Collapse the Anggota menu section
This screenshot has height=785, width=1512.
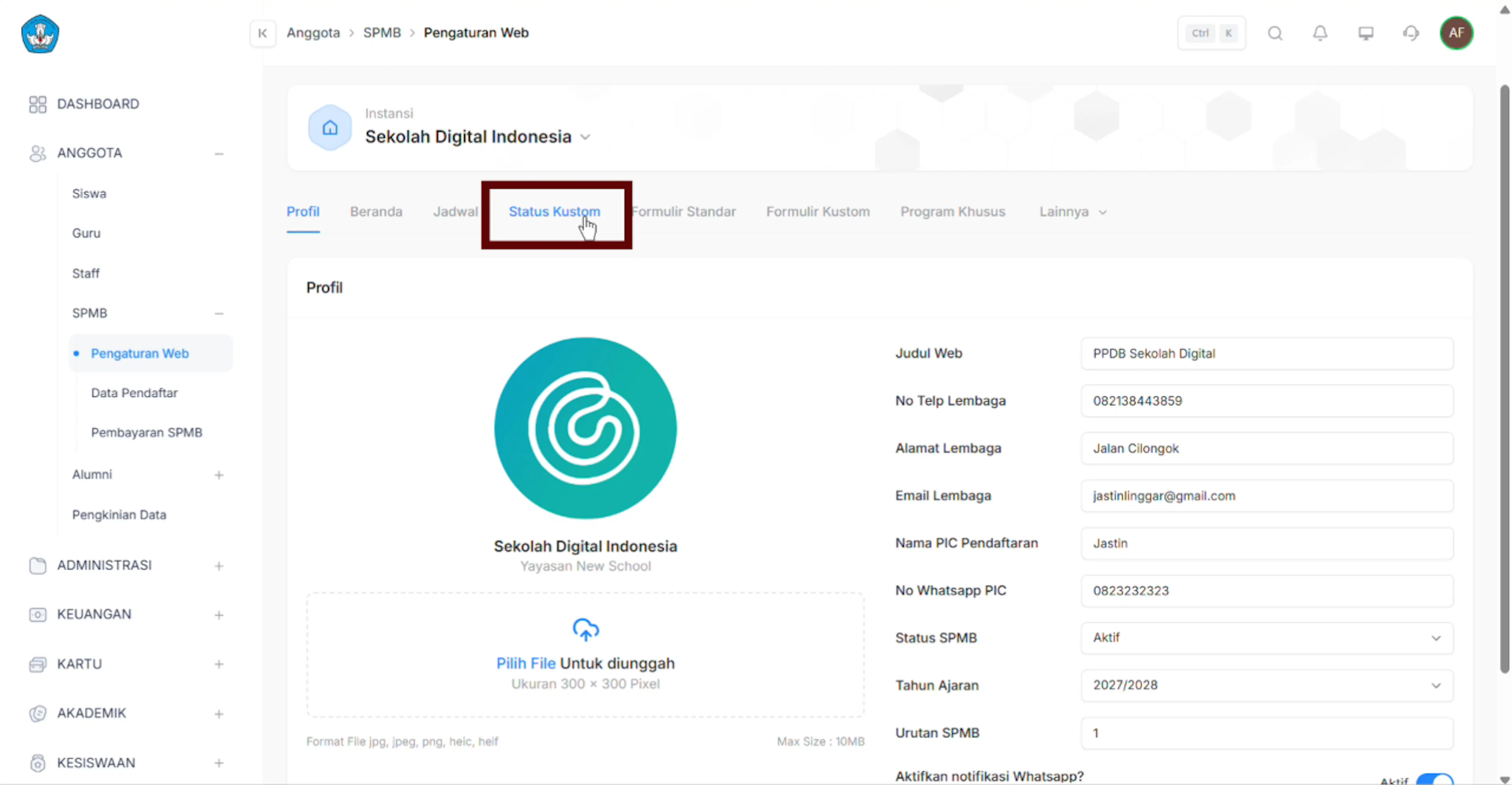pyautogui.click(x=219, y=154)
